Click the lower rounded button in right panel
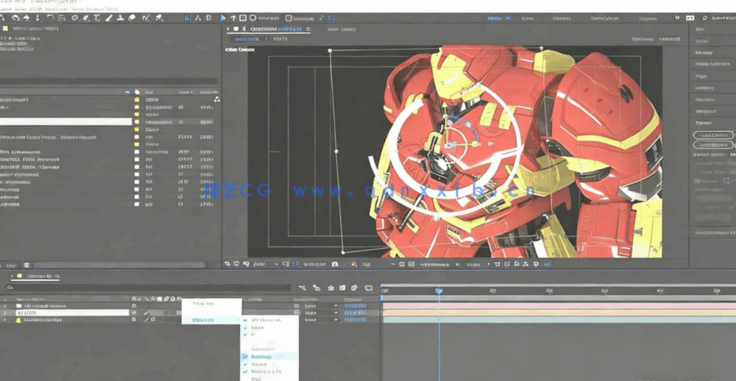The image size is (736, 381). tap(713, 145)
